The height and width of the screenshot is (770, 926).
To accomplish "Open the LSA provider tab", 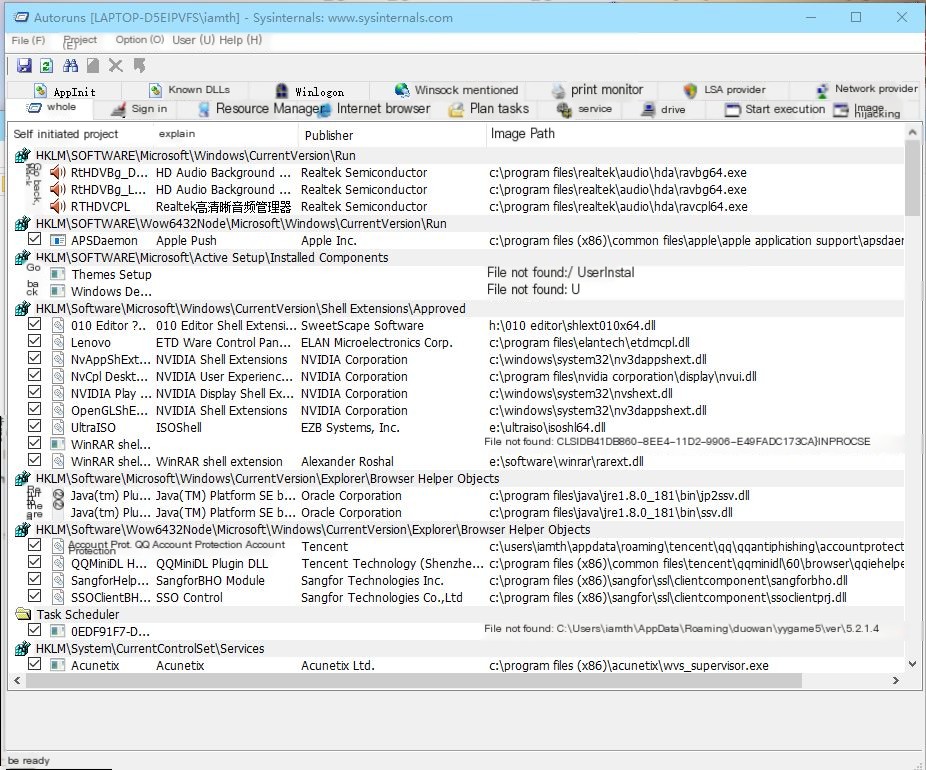I will [725, 90].
